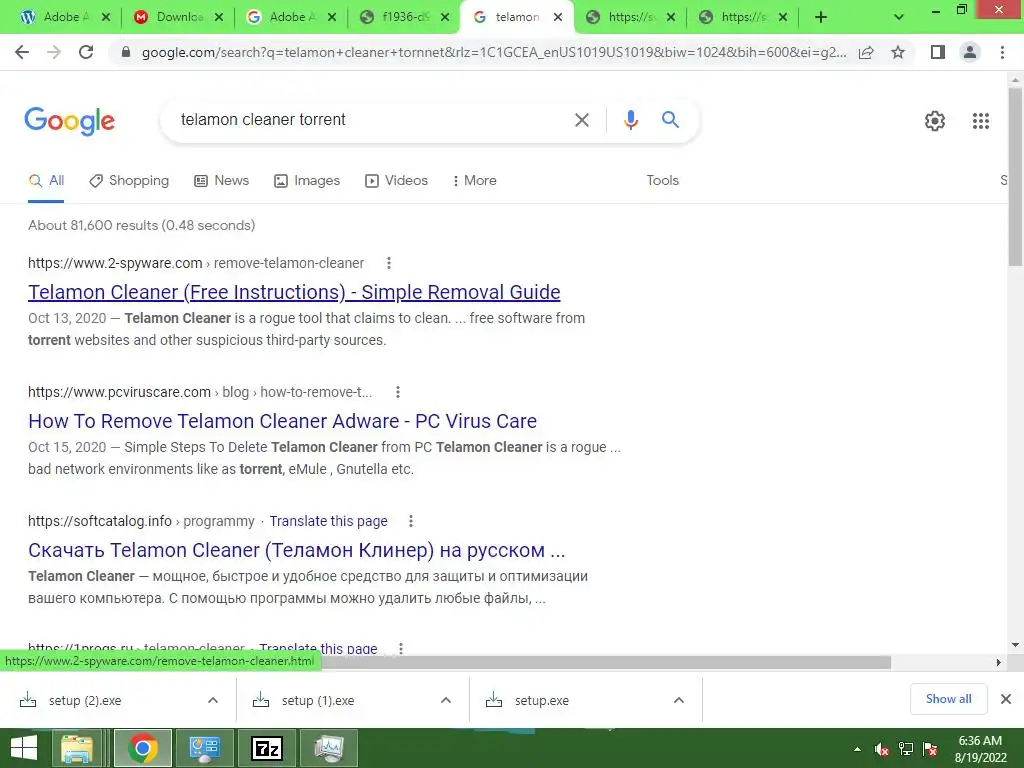Click the Google logo
The height and width of the screenshot is (768, 1024).
pos(69,121)
